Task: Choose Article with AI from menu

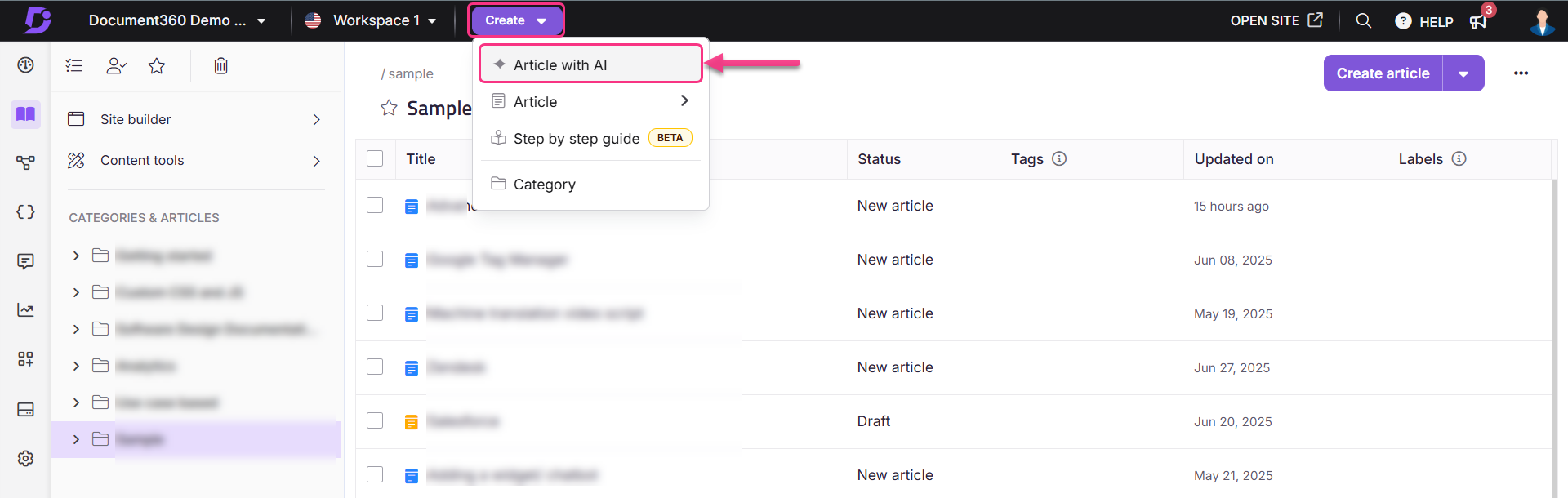Action: coord(590,64)
